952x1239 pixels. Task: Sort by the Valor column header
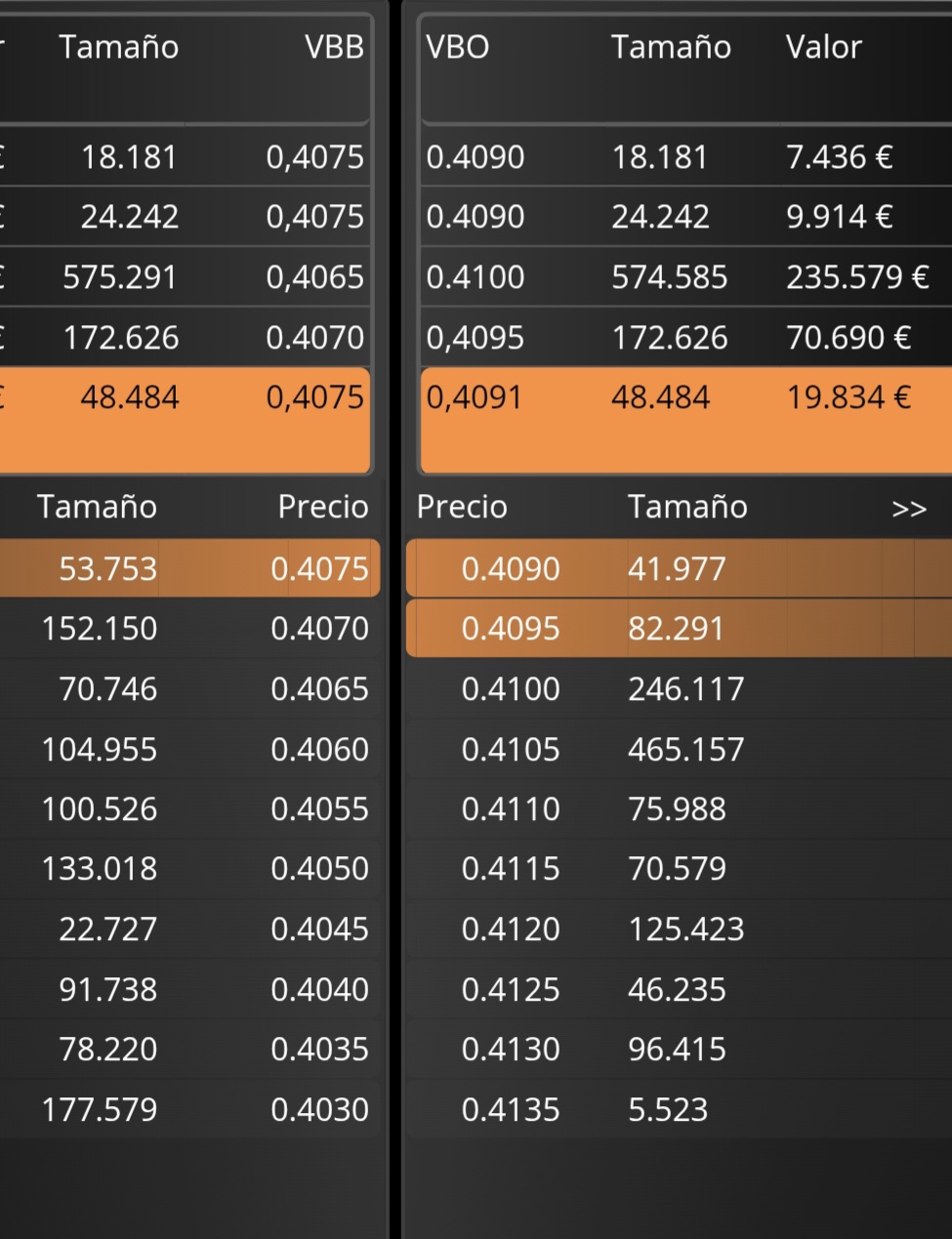point(823,47)
